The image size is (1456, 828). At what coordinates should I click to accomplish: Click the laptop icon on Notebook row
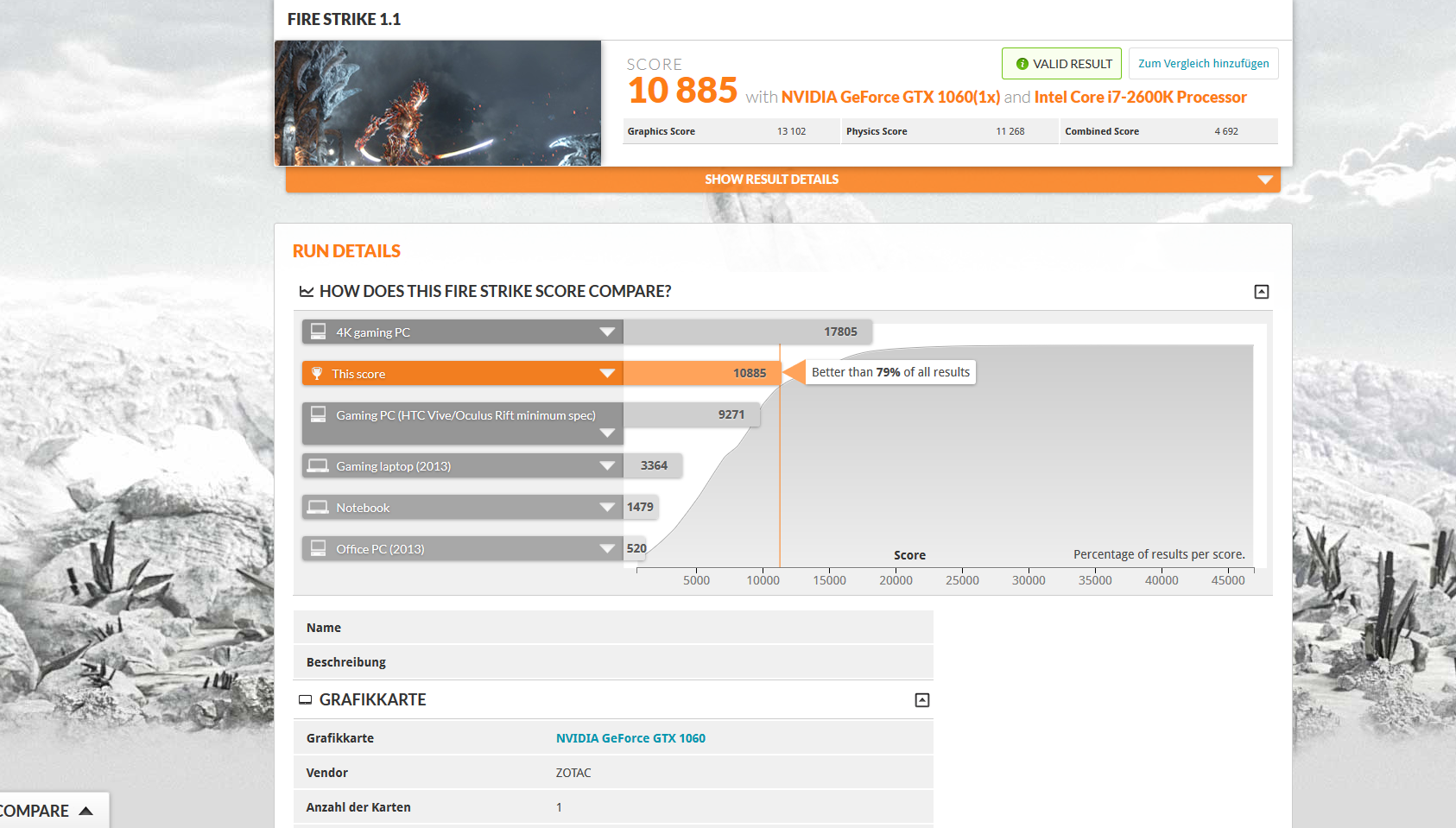[319, 507]
